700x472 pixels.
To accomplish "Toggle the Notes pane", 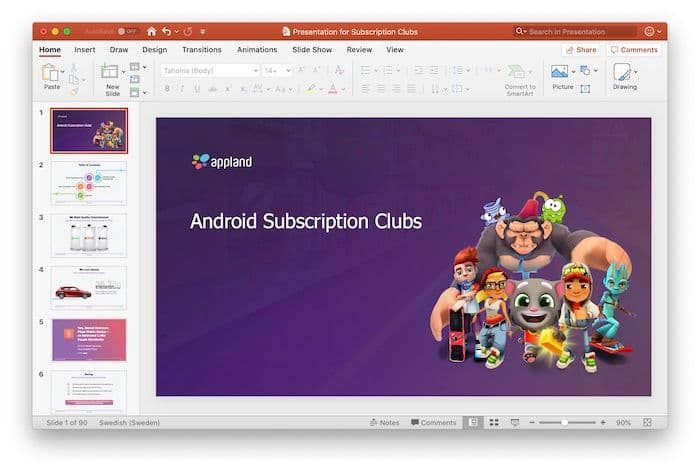I will point(384,422).
